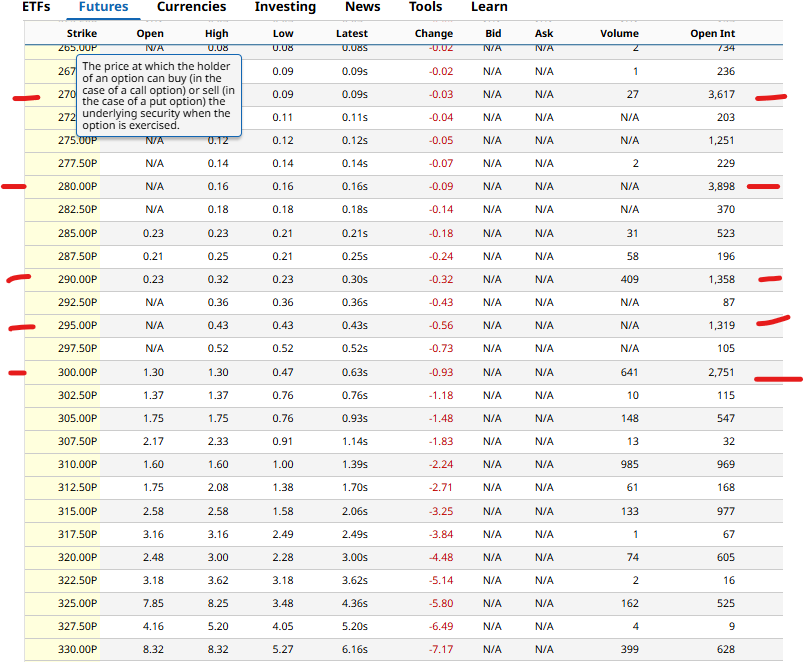This screenshot has width=804, height=662.
Task: Click open price 7.85 in 325.00P row
Action: point(153,604)
